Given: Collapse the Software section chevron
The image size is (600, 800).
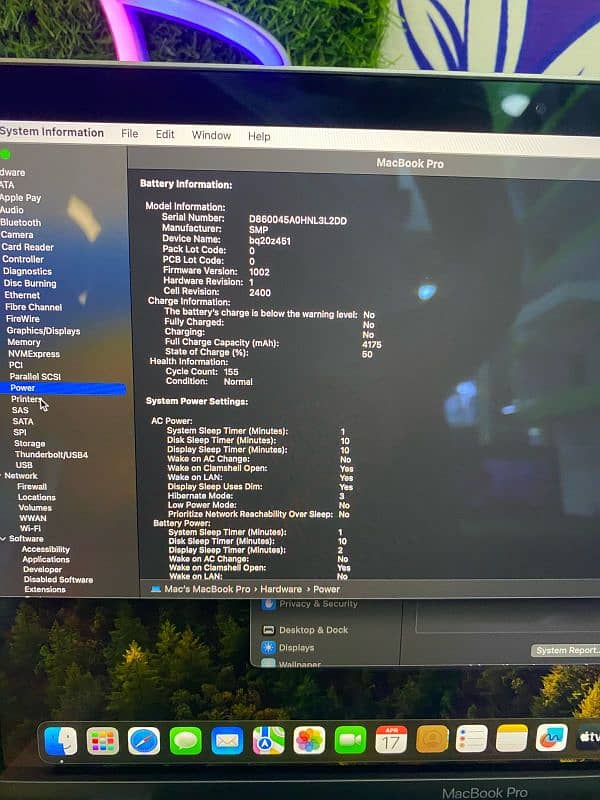Looking at the screenshot, I should click(3, 538).
